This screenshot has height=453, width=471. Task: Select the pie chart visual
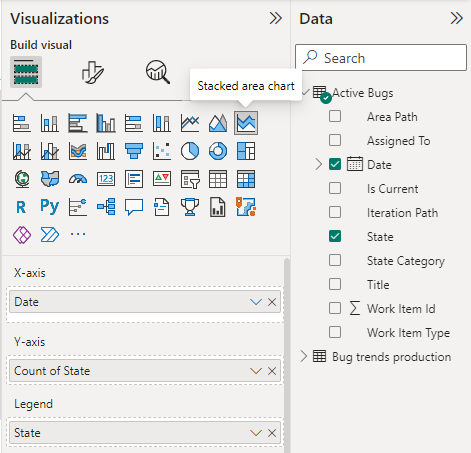tap(190, 151)
